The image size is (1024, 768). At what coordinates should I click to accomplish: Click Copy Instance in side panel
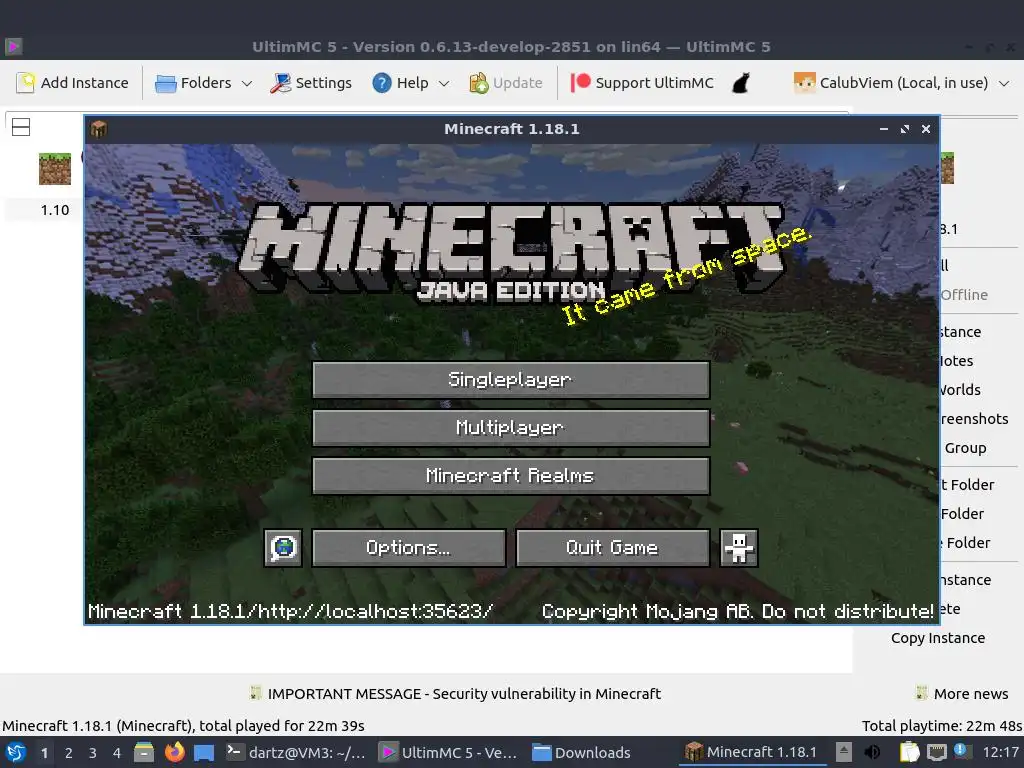pyautogui.click(x=938, y=638)
